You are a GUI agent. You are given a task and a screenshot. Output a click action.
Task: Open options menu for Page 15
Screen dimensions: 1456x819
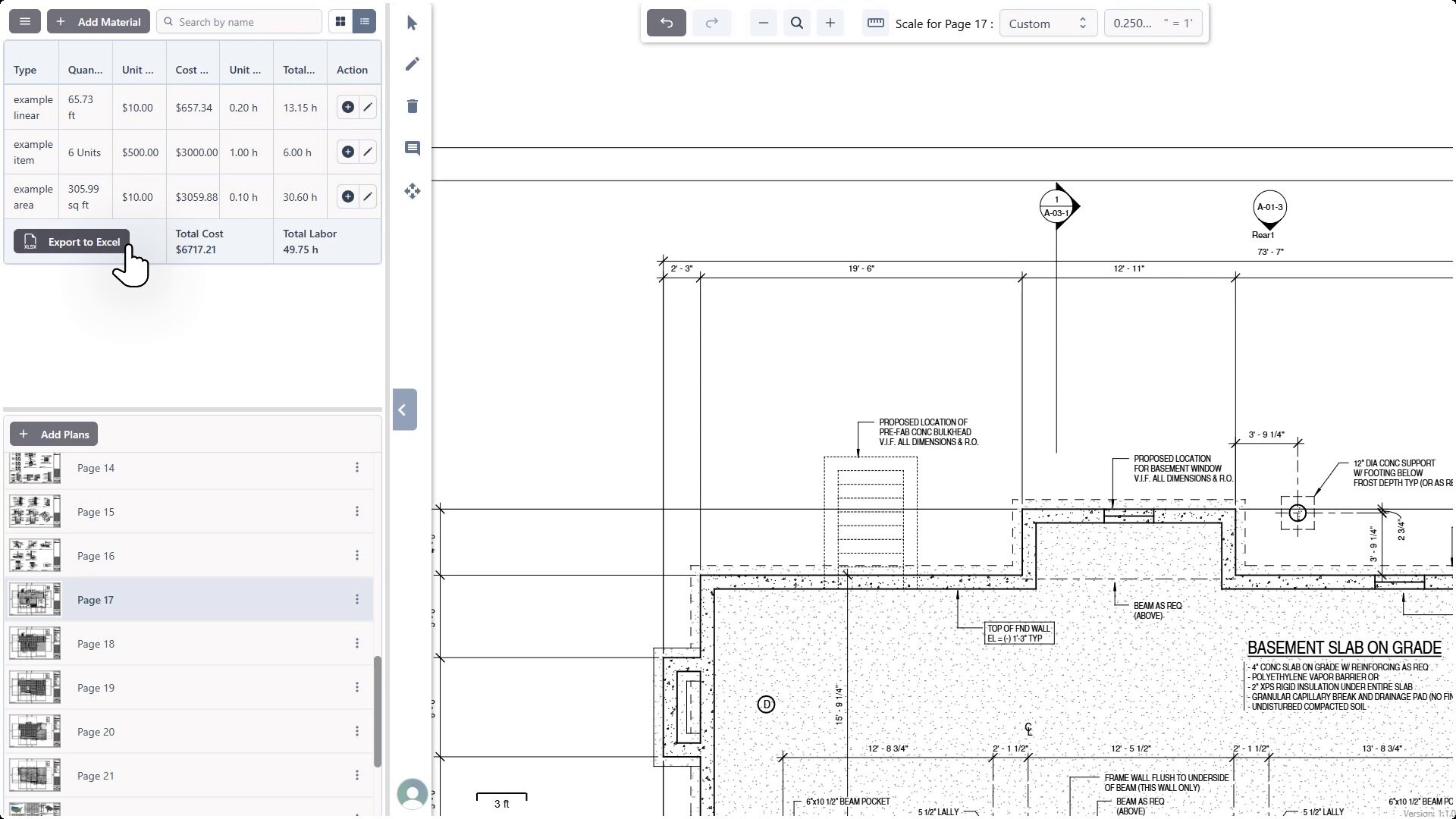tap(357, 511)
